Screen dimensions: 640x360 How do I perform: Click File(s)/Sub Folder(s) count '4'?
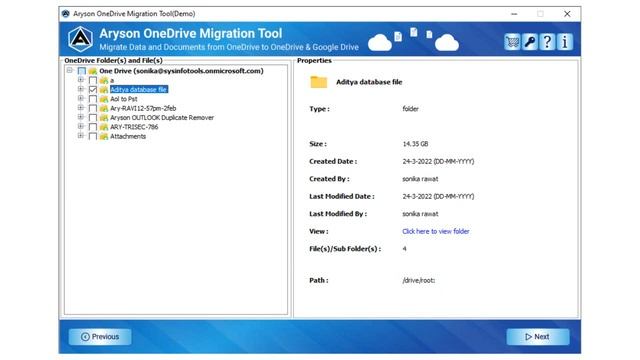(x=404, y=249)
